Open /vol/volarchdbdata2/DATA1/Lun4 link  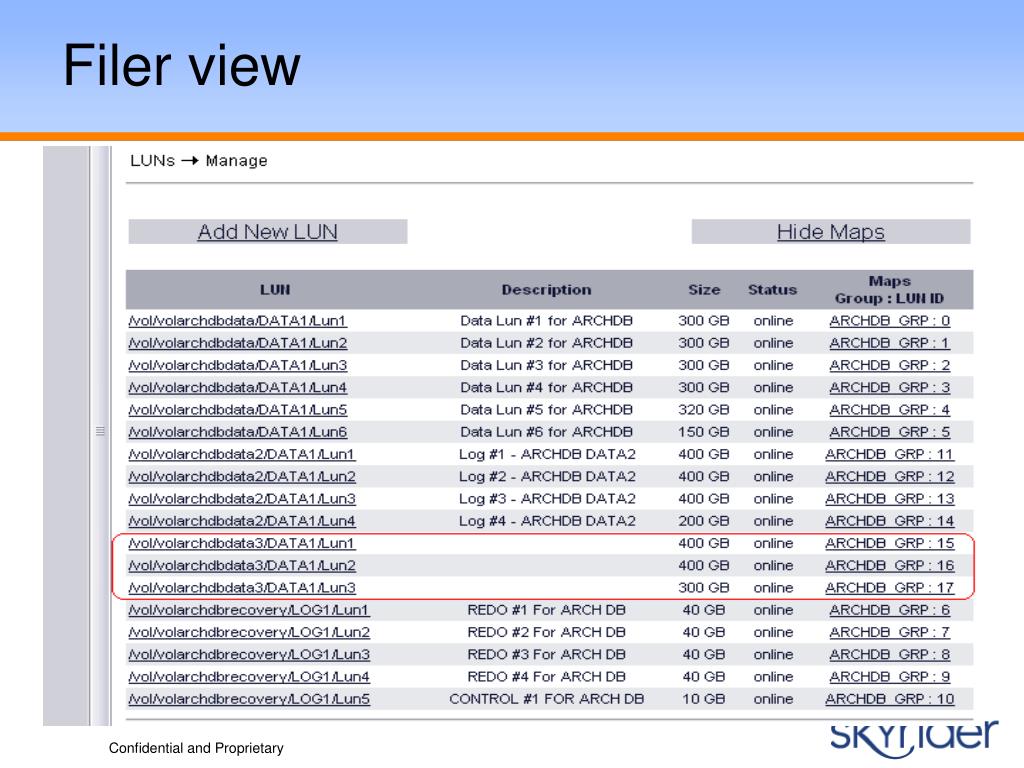pyautogui.click(x=242, y=520)
